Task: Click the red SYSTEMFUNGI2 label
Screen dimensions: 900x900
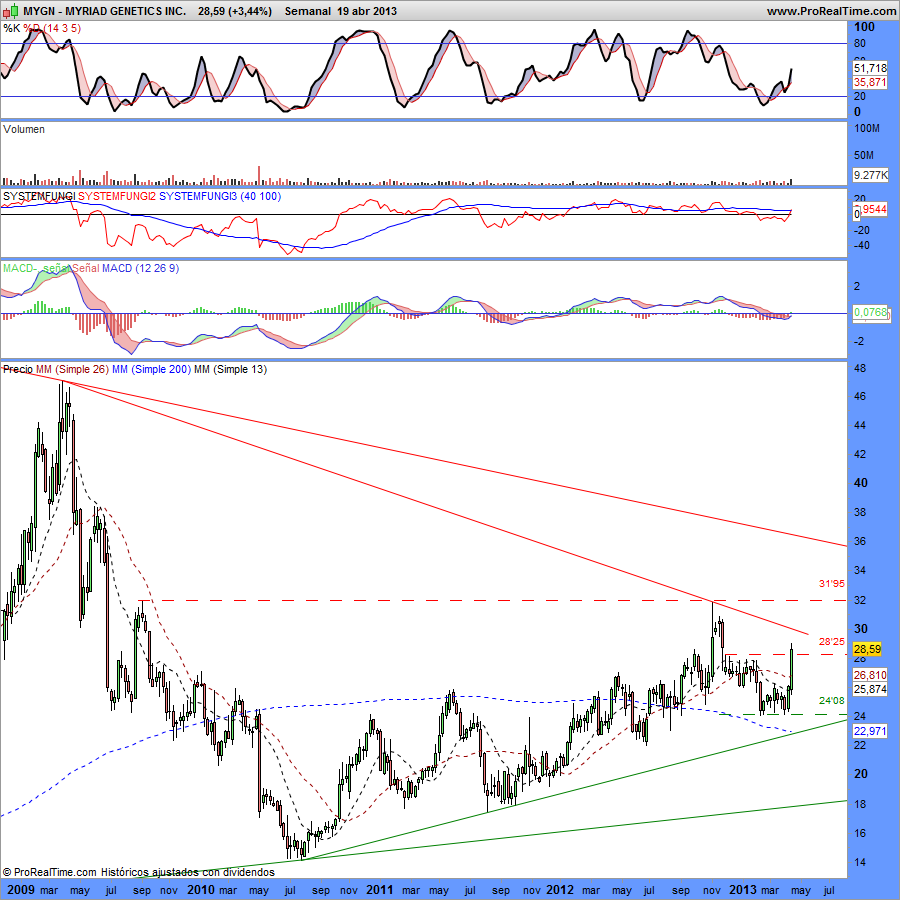Action: (x=117, y=196)
